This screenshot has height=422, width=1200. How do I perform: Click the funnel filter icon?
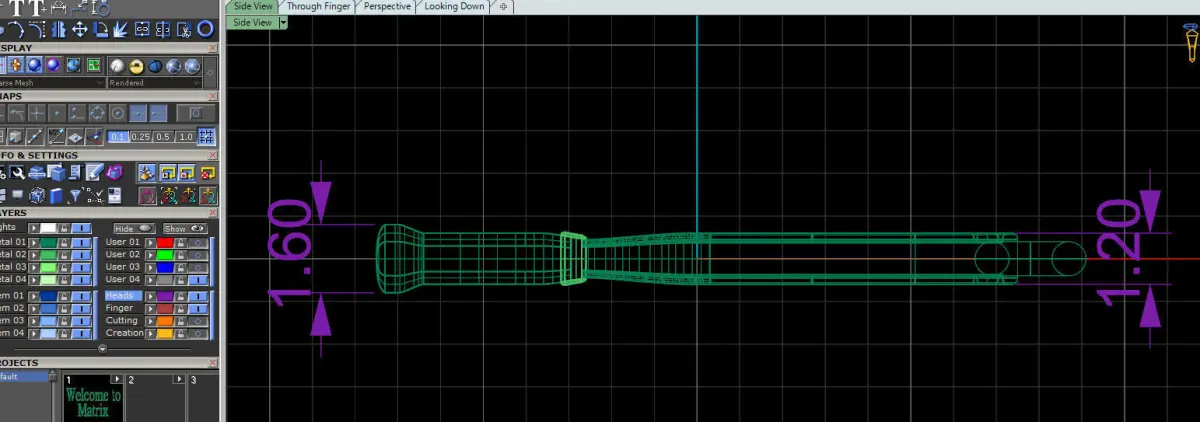(x=75, y=195)
